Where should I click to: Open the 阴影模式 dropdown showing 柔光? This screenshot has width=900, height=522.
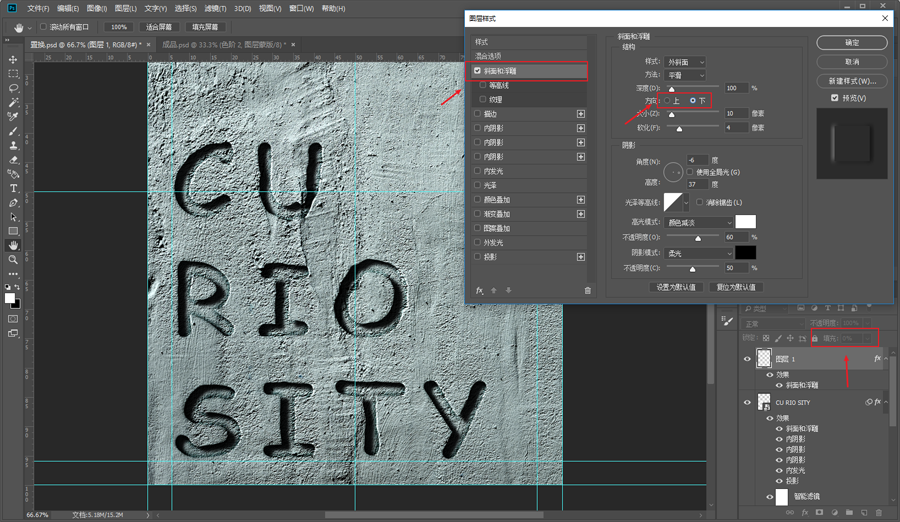pos(699,253)
